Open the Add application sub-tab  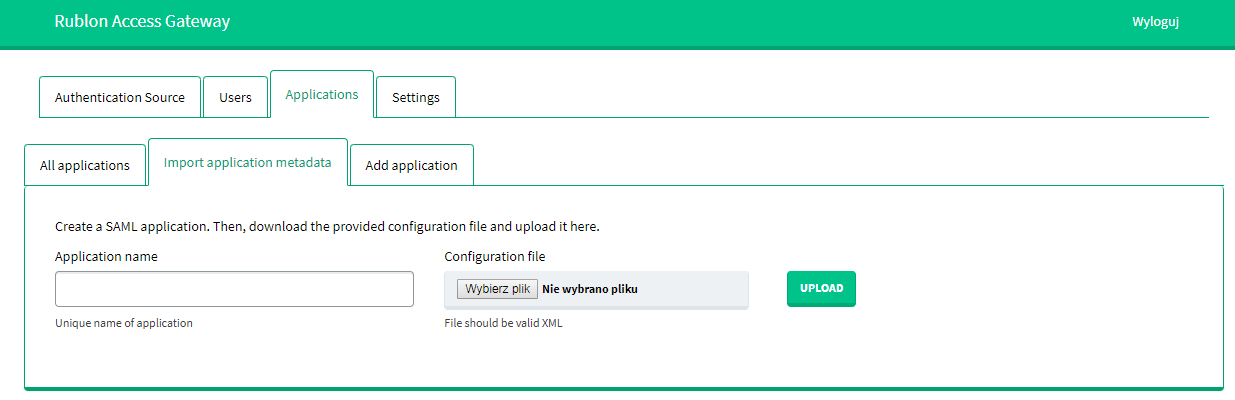(x=411, y=165)
